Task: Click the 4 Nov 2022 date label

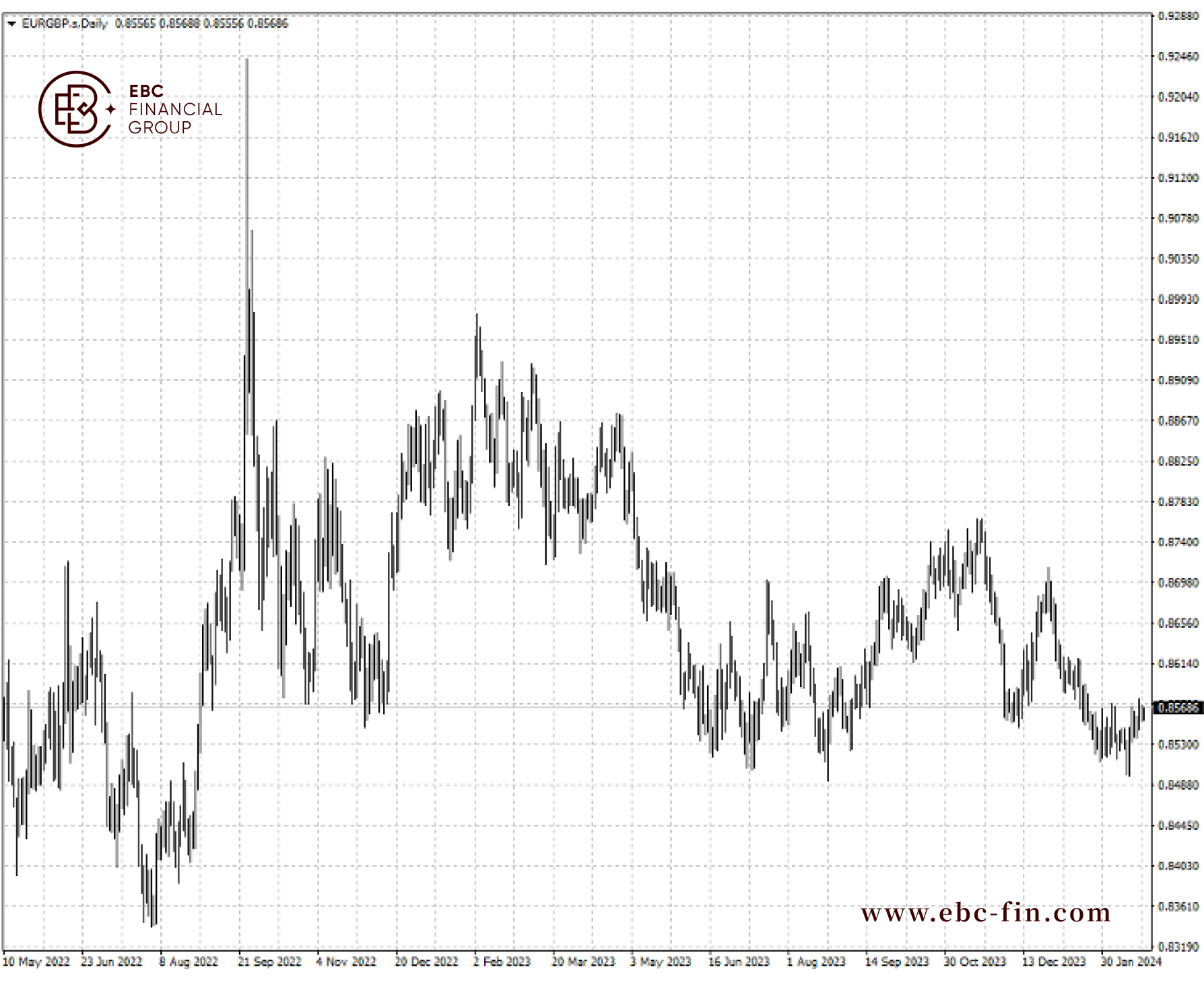Action: [346, 962]
